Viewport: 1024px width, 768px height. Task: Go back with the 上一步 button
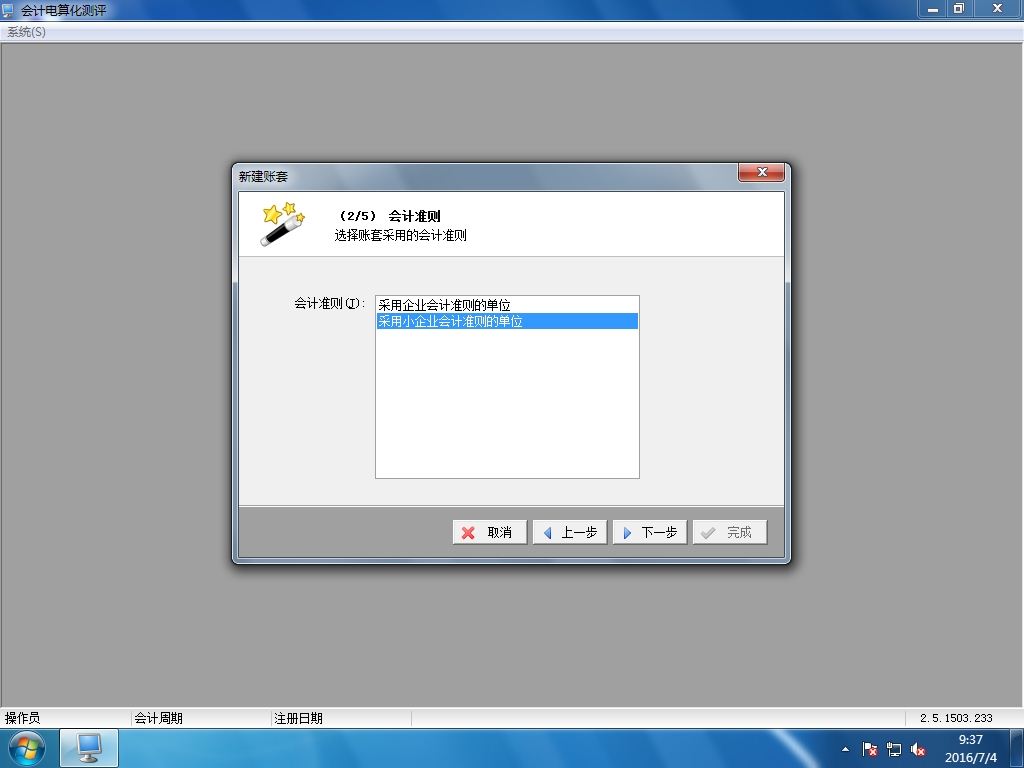pyautogui.click(x=569, y=532)
